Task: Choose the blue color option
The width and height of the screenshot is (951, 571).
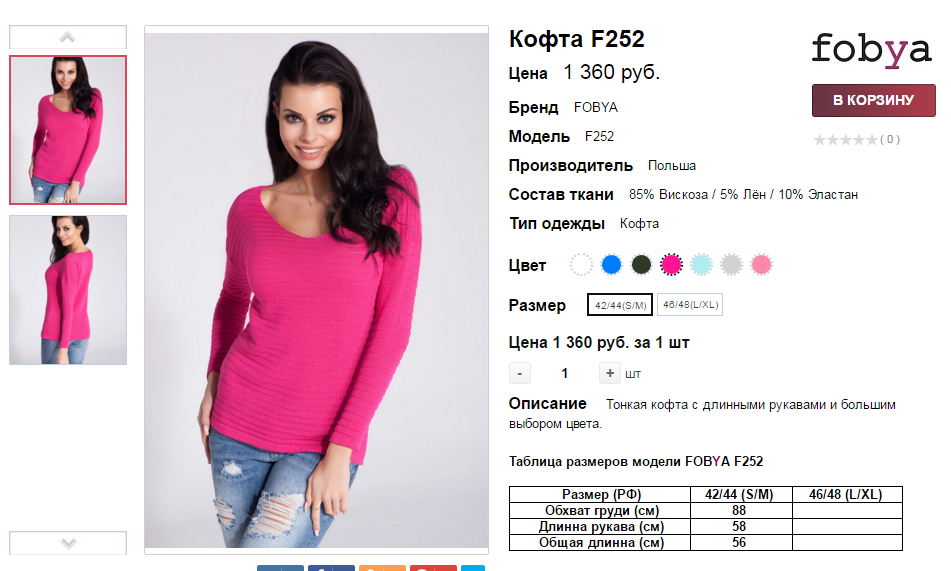Action: point(611,265)
